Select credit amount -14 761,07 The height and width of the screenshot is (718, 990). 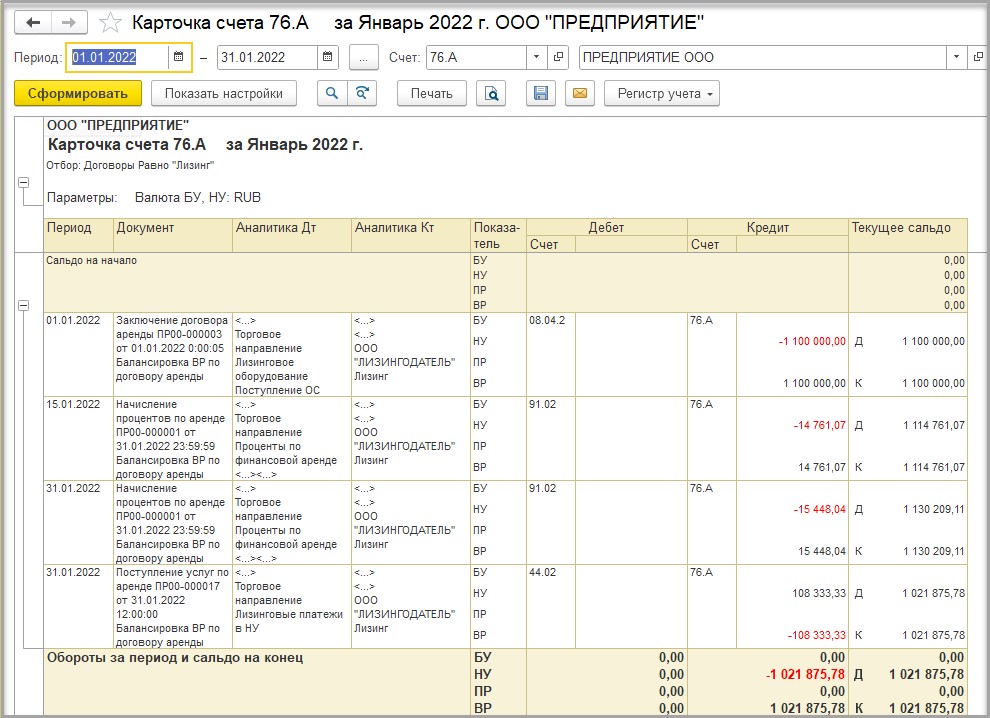click(819, 426)
